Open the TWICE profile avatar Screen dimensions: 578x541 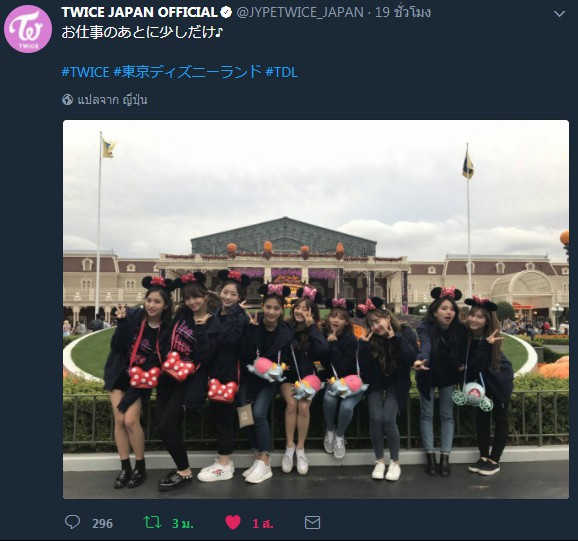(x=28, y=29)
